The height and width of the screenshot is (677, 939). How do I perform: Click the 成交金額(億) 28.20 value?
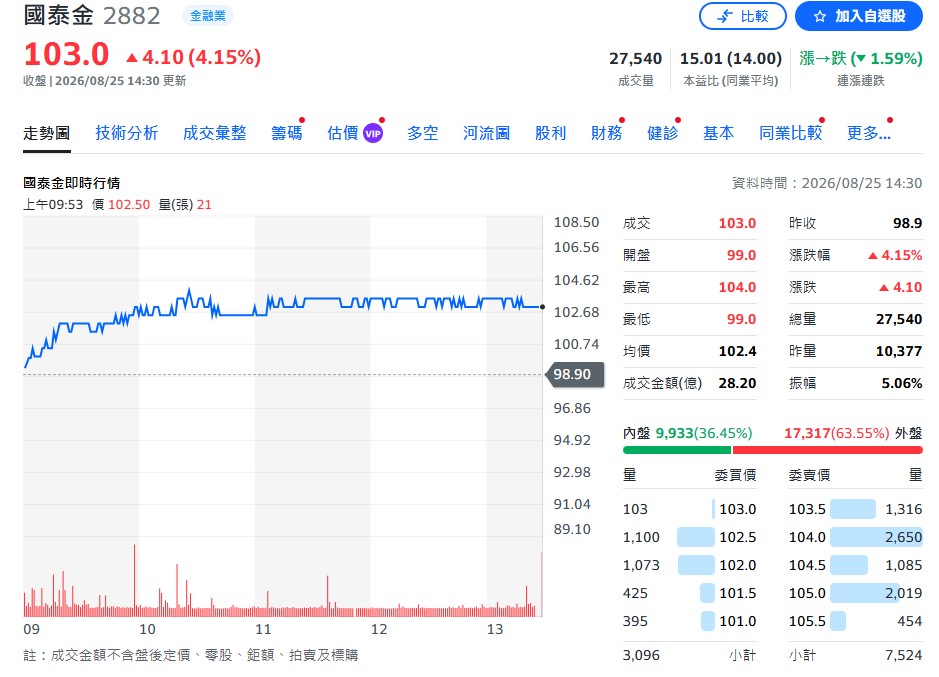[x=737, y=383]
